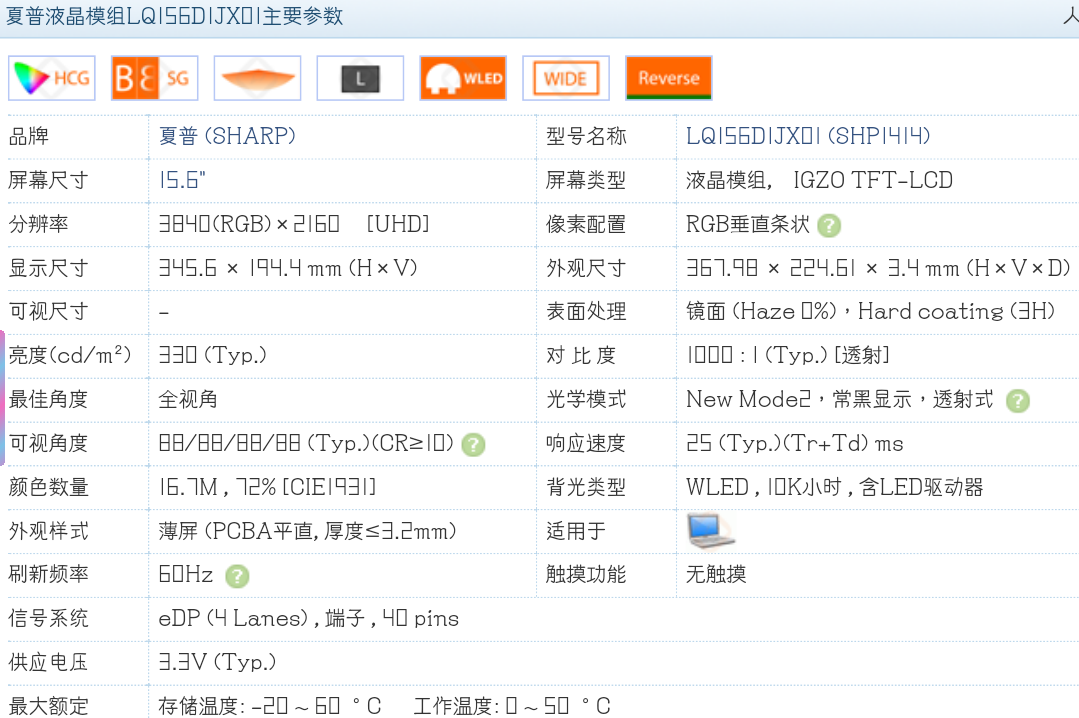The width and height of the screenshot is (1079, 718).
Task: Click the HCG color gamut icon
Action: 52,78
